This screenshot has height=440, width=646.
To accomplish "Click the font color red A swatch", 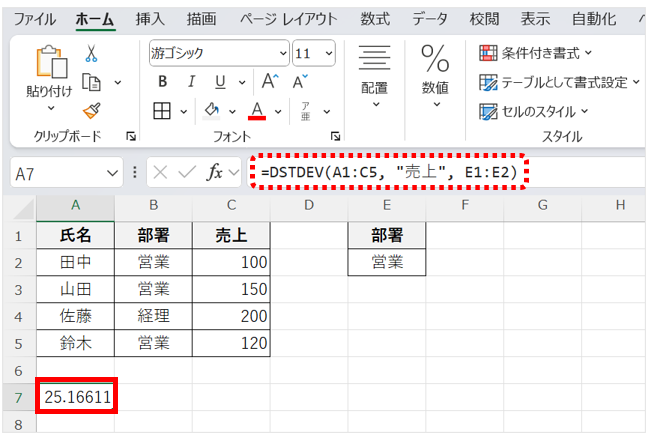I will [256, 110].
